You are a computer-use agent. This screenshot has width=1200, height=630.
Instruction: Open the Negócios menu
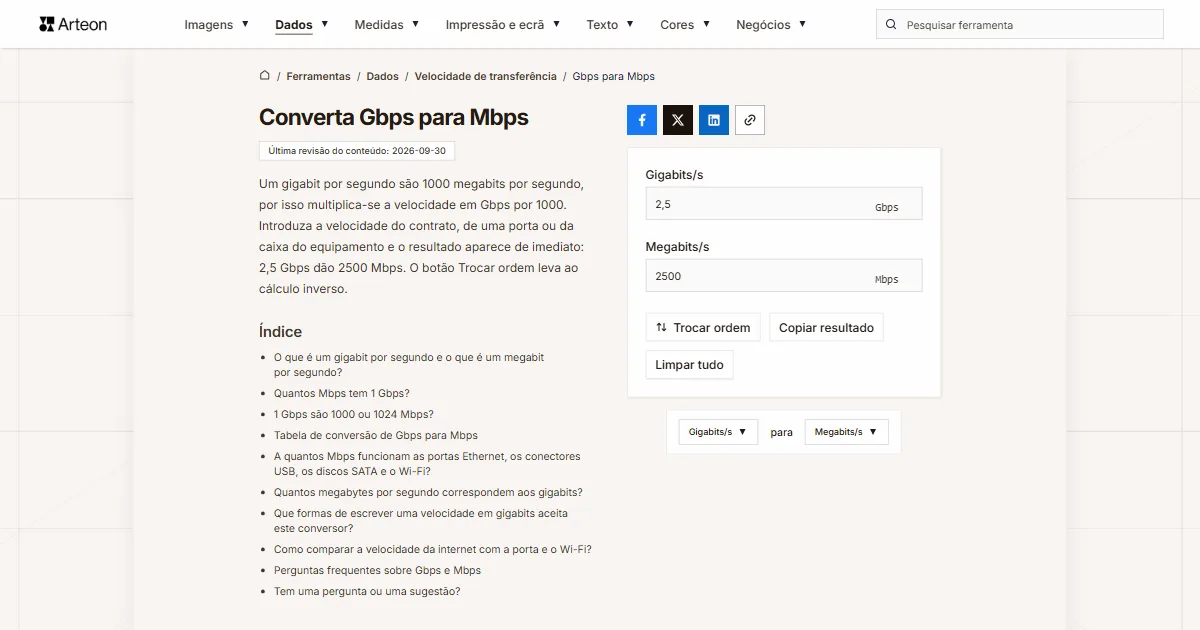(x=771, y=25)
